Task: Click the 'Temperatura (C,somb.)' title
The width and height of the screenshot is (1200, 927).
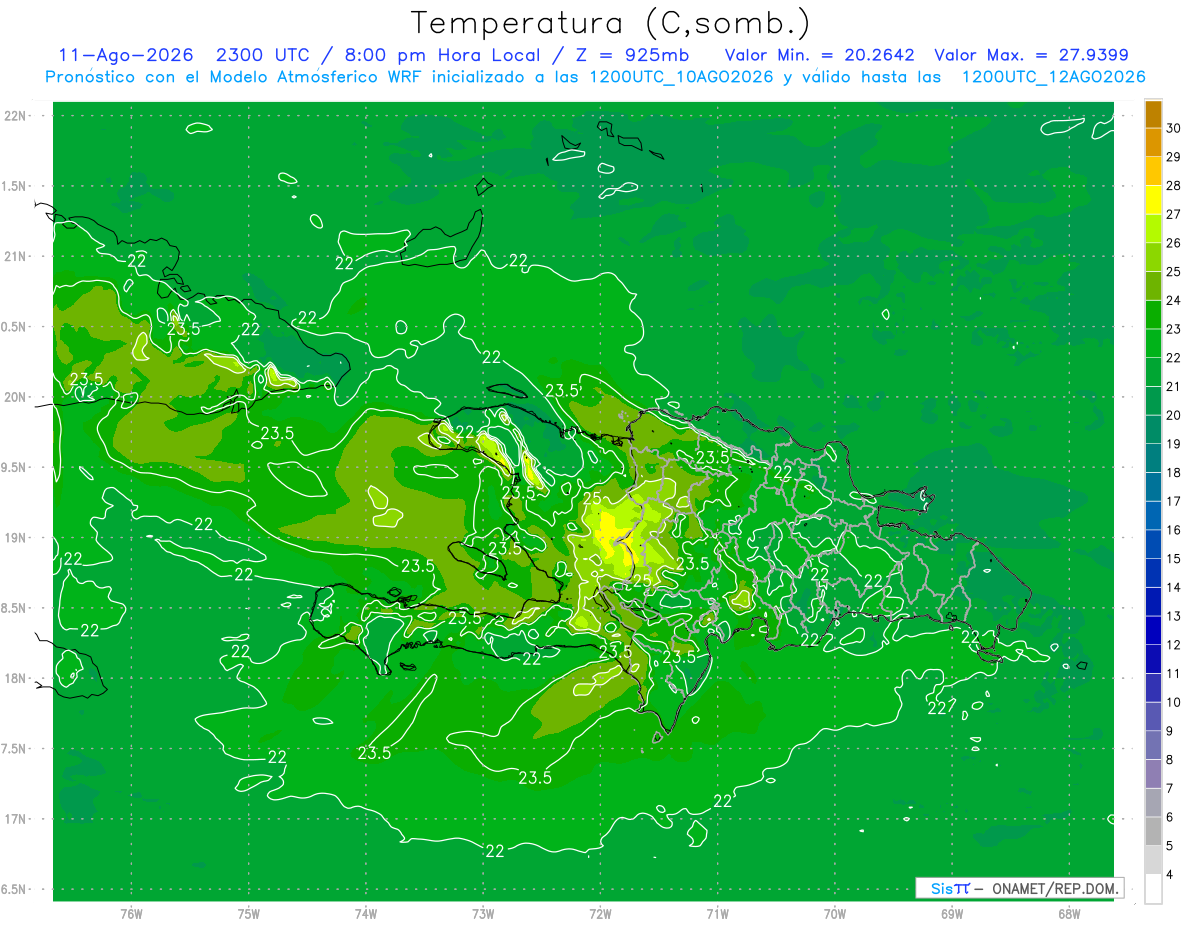Action: 611,23
